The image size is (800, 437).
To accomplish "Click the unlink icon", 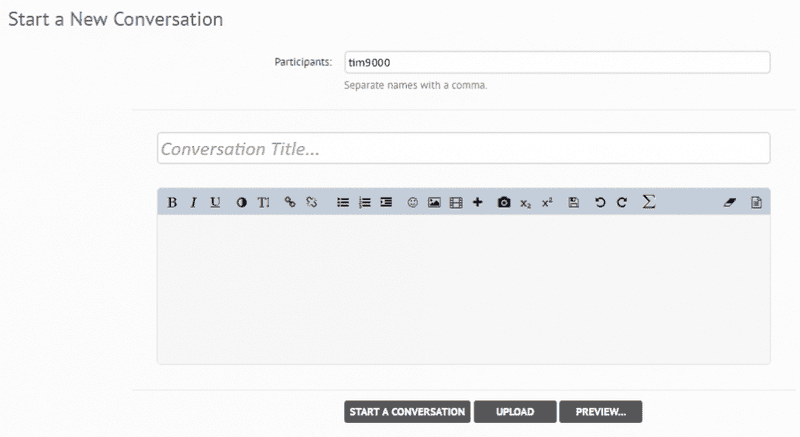I will [312, 202].
